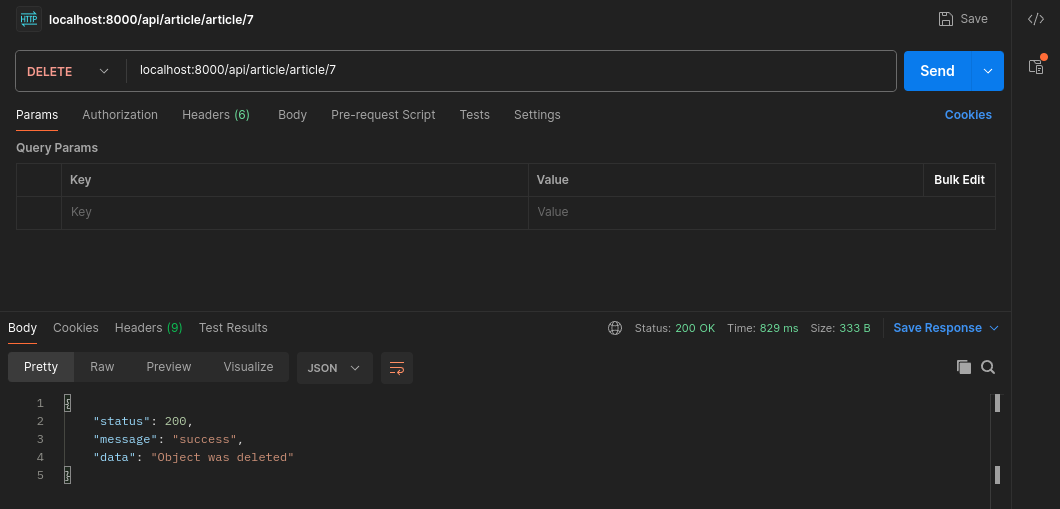Switch to the Authorization tab
Viewport: 1060px width, 509px height.
[120, 115]
